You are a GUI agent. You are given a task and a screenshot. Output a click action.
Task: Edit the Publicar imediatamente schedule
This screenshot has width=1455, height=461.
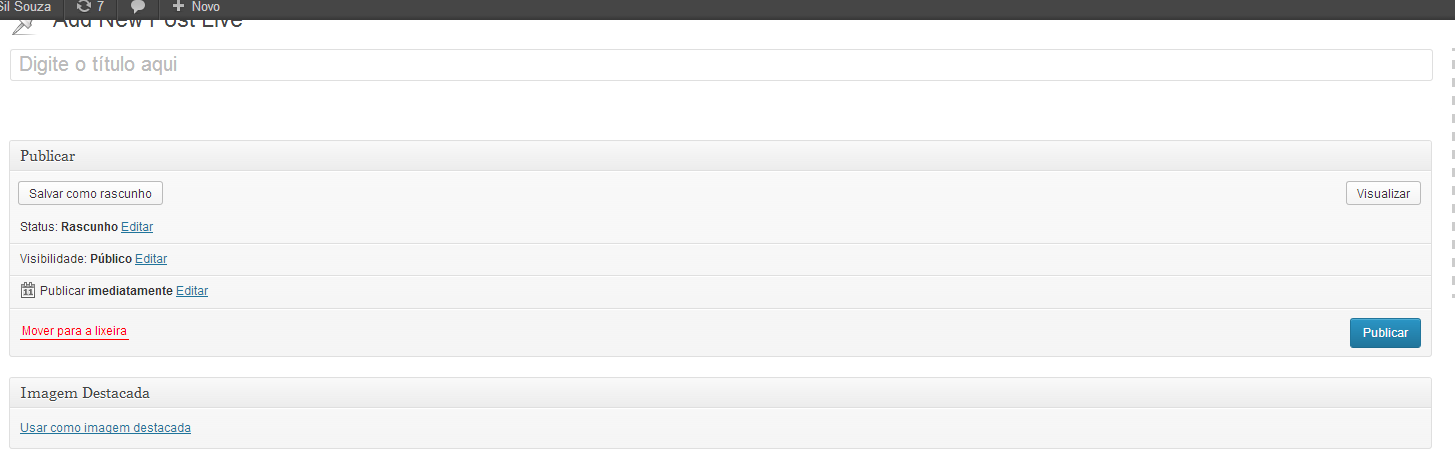[x=192, y=291]
